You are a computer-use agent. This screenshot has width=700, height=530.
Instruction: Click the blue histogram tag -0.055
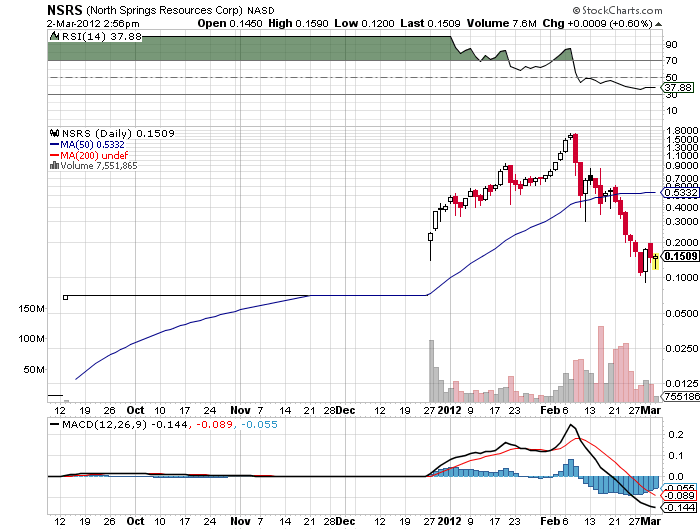[x=679, y=487]
